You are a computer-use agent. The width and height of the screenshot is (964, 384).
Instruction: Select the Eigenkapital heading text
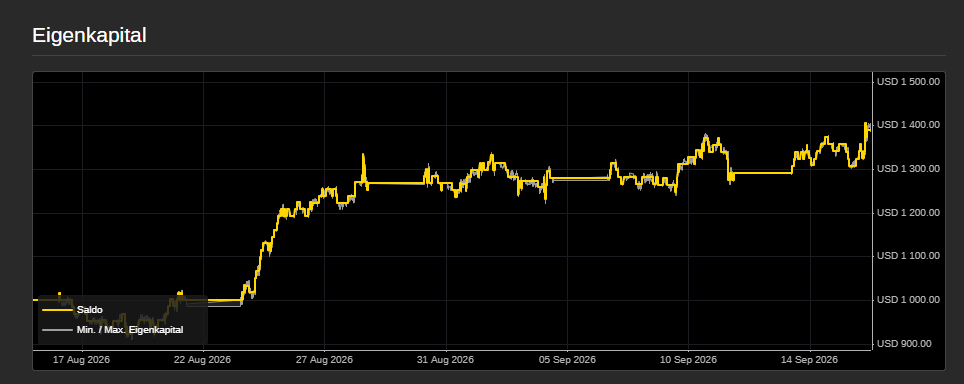(x=89, y=36)
